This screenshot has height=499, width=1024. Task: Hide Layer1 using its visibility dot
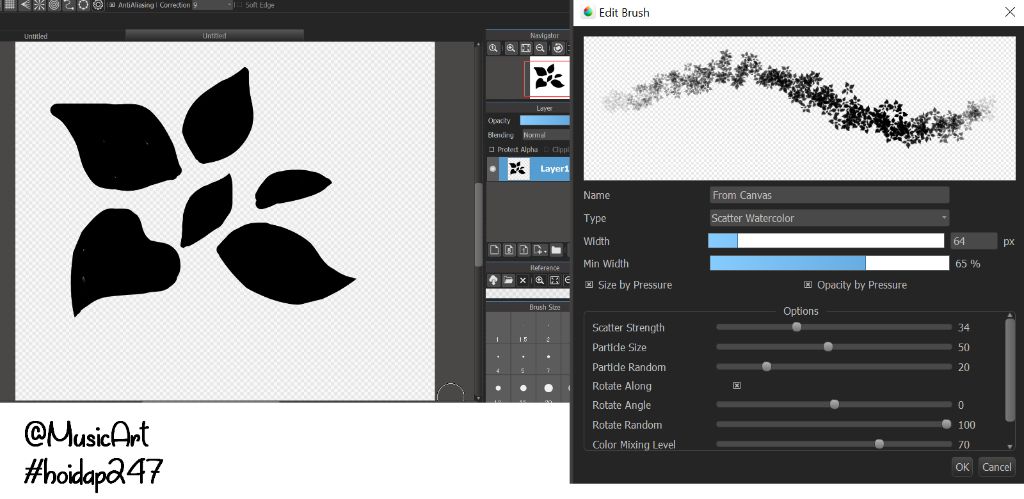point(492,169)
